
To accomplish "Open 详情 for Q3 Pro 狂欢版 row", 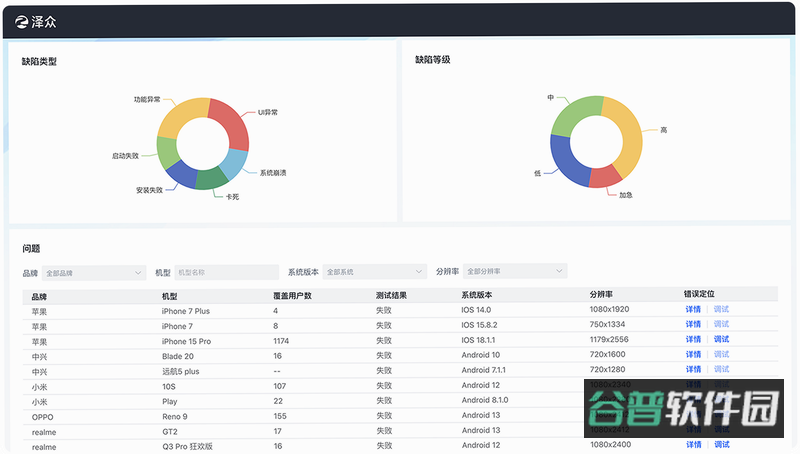I will click(693, 444).
